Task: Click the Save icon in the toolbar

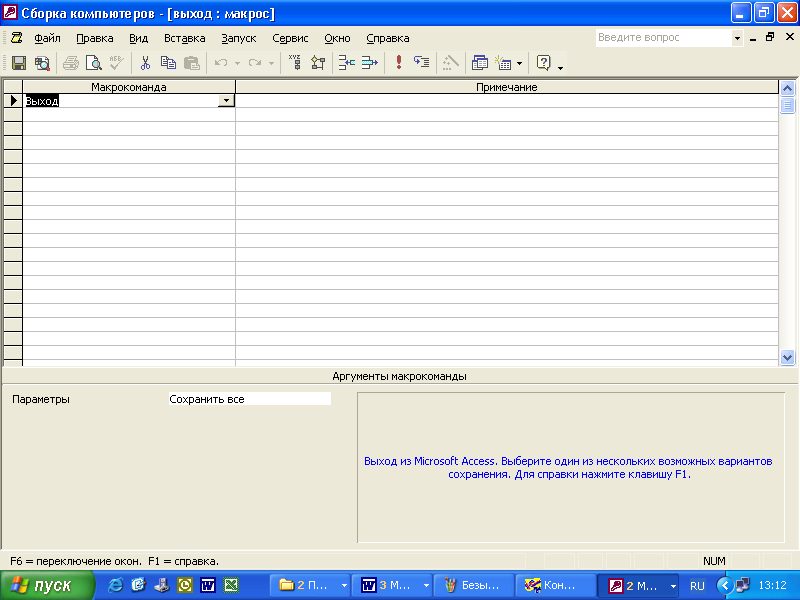Action: point(18,63)
